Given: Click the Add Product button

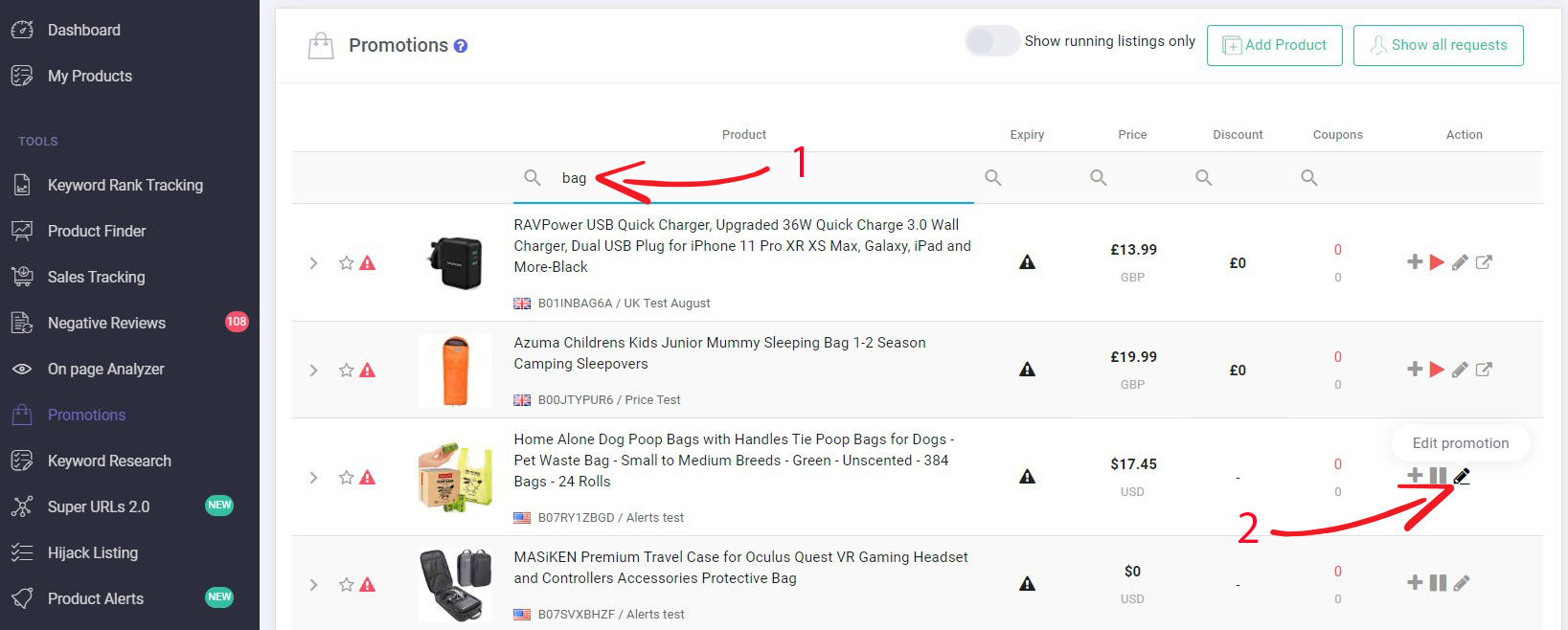Looking at the screenshot, I should 1275,45.
